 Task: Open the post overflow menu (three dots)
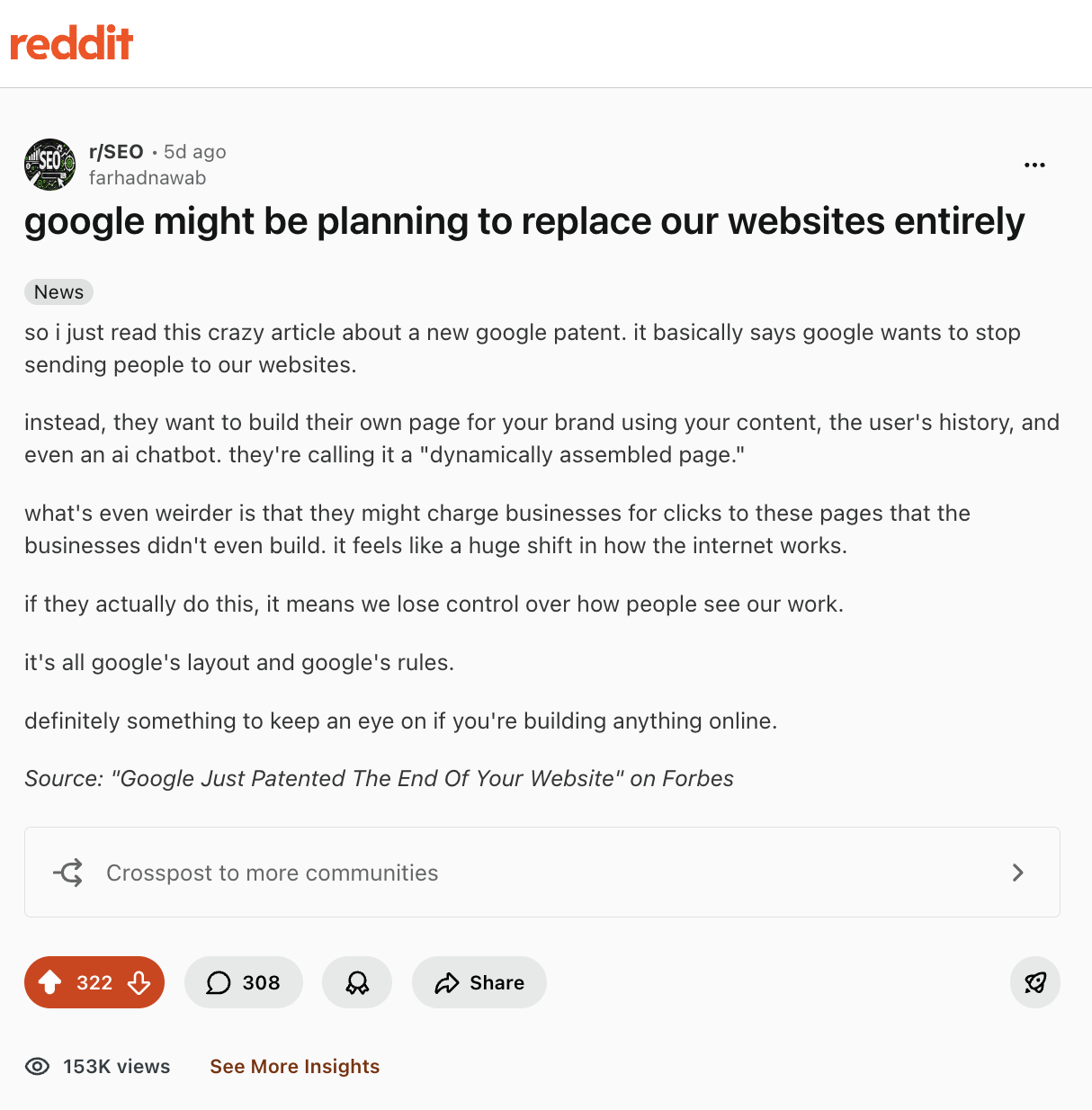[1034, 165]
